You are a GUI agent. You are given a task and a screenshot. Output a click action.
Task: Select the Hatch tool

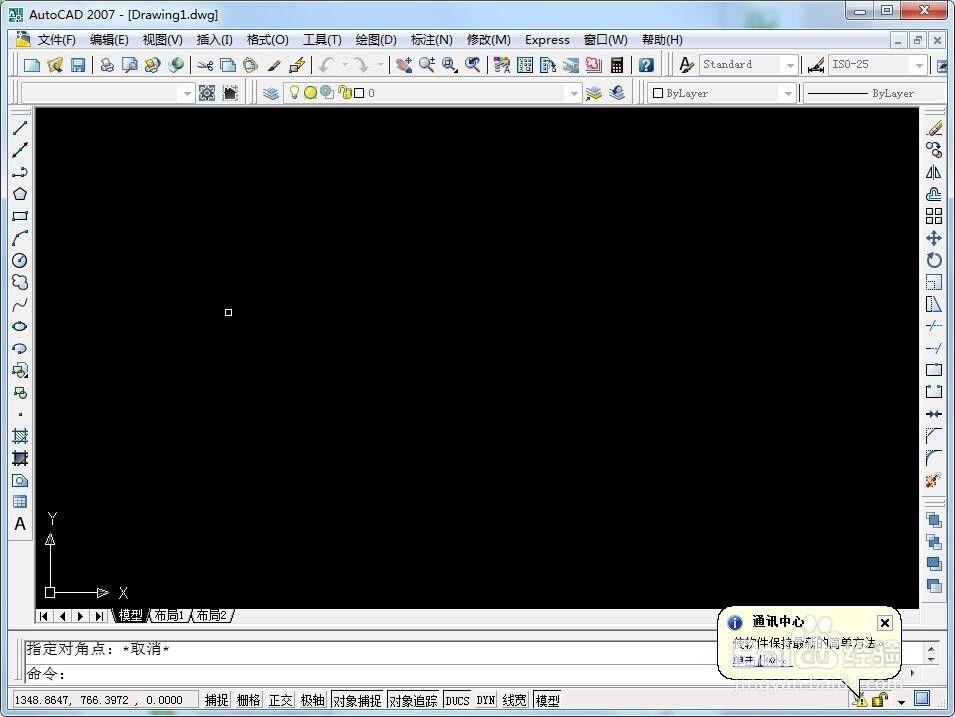(x=19, y=436)
